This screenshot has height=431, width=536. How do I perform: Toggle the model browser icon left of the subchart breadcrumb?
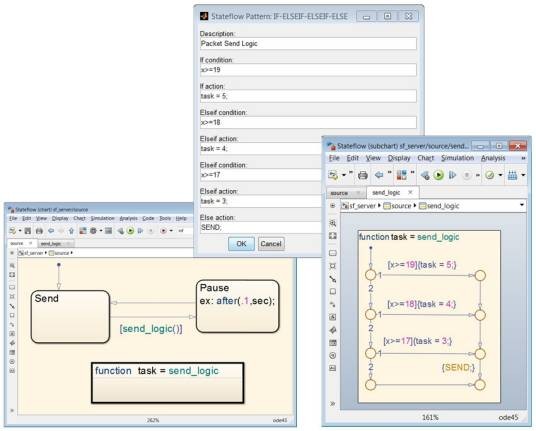click(333, 206)
